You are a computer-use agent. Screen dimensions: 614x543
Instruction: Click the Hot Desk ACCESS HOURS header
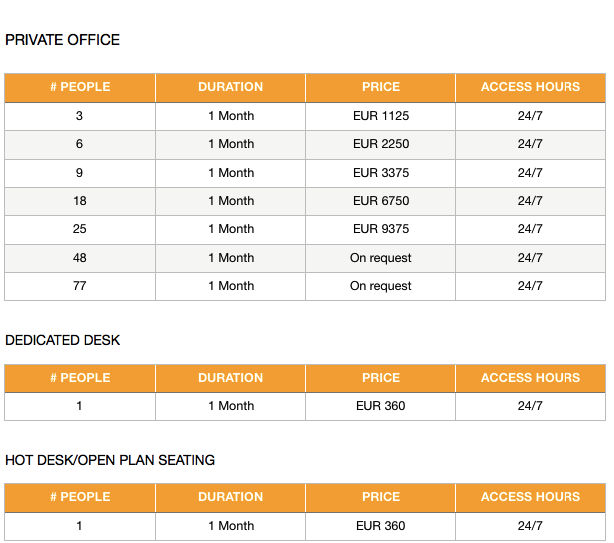pyautogui.click(x=530, y=497)
